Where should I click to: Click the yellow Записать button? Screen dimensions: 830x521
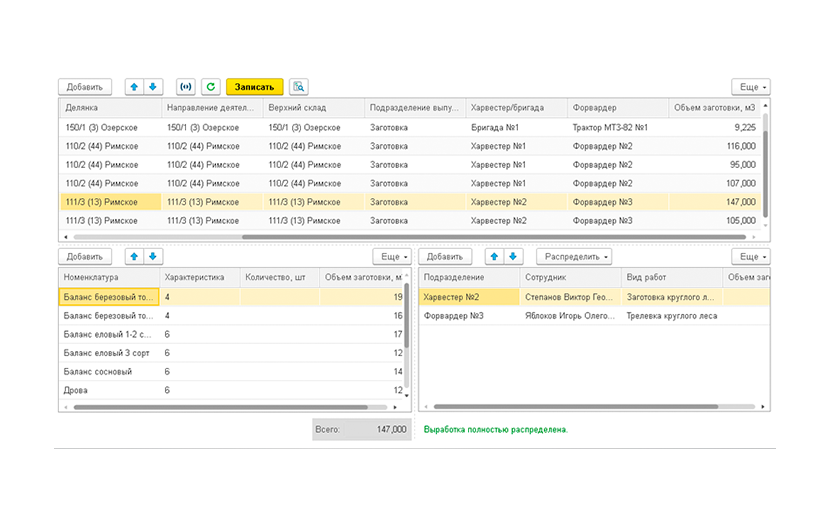255,87
